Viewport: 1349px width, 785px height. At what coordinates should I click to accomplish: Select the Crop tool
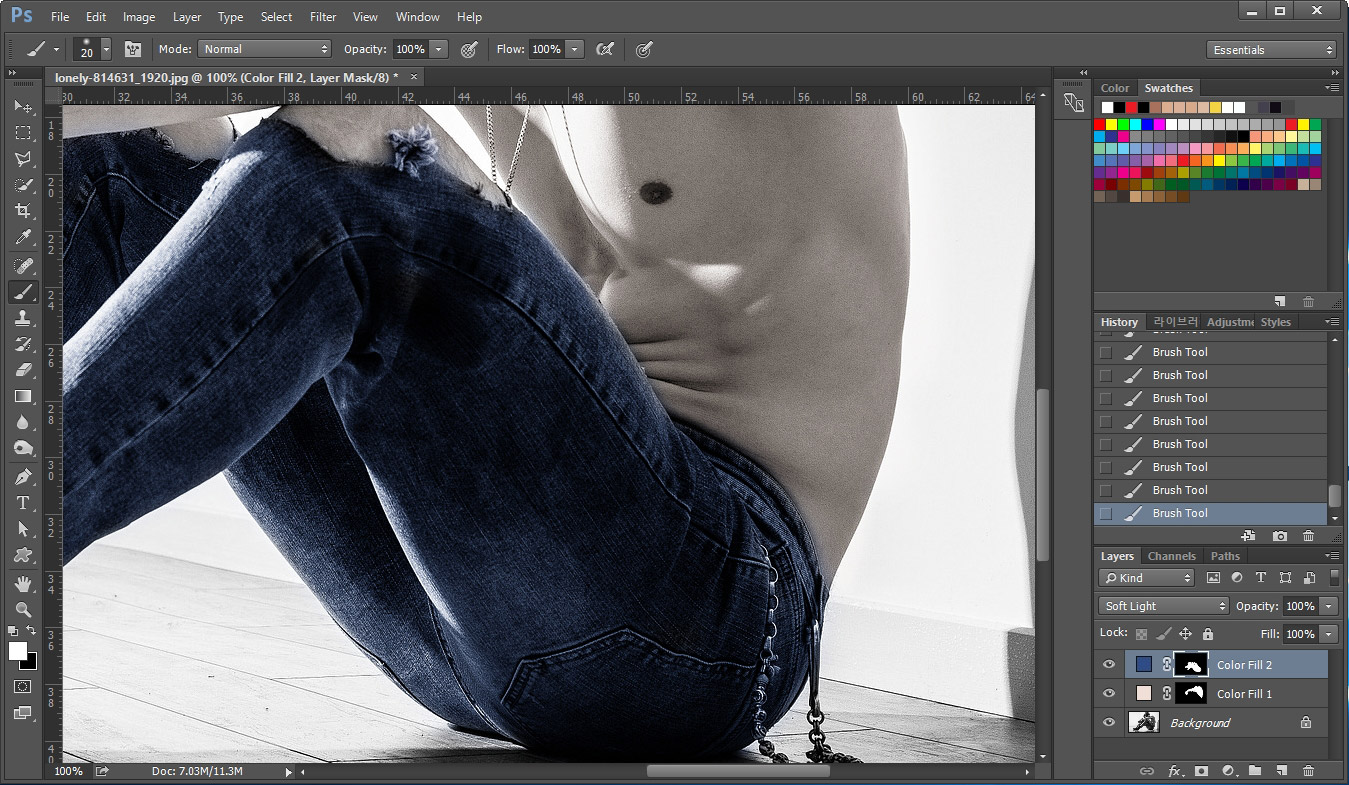click(x=23, y=211)
